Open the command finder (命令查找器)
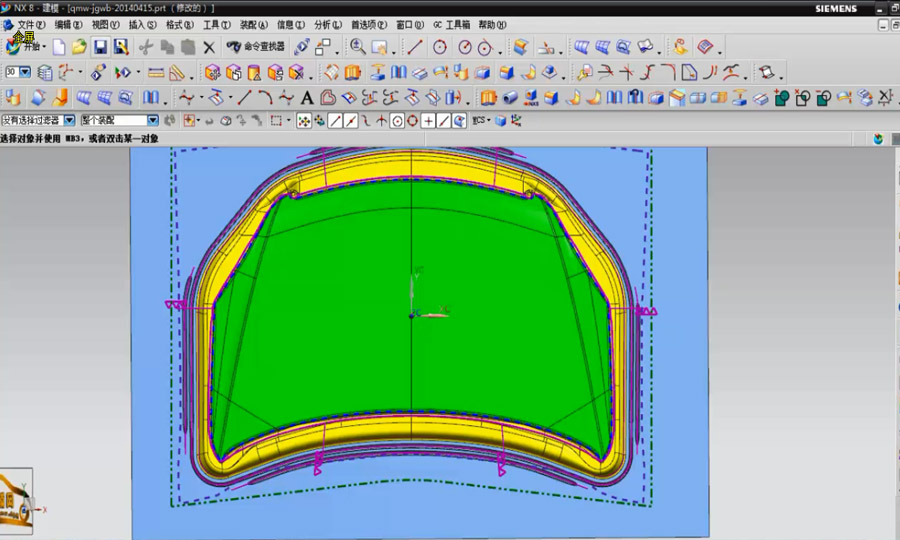The width and height of the screenshot is (900, 540). click(x=256, y=47)
